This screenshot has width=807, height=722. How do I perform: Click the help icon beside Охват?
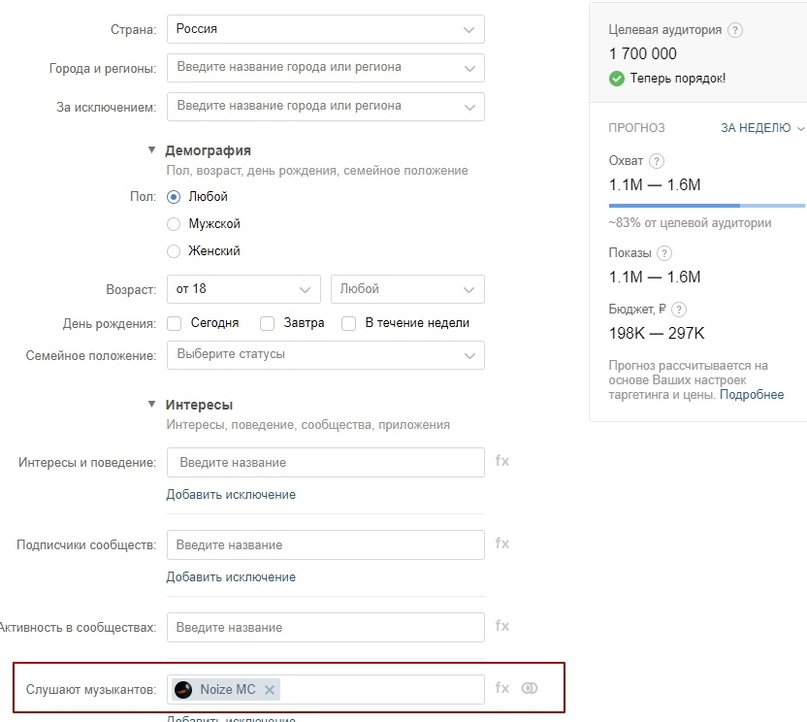point(656,161)
